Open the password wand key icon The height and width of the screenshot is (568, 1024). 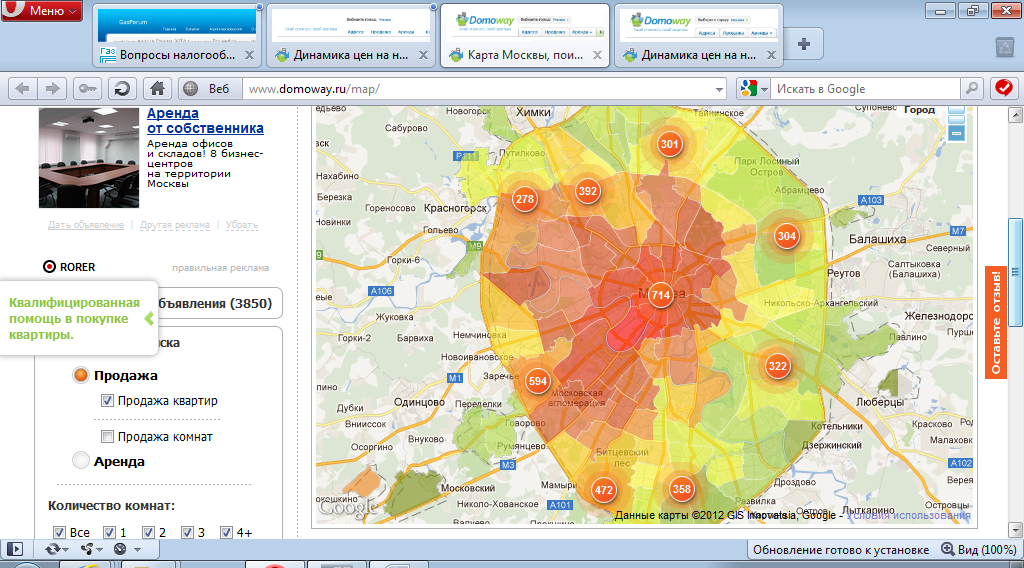(87, 89)
